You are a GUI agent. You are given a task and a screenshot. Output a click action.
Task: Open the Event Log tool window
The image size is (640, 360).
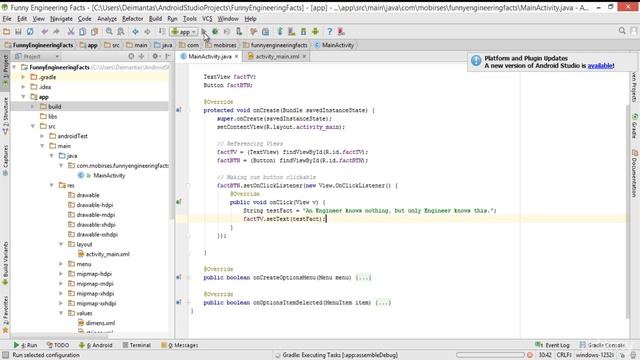[x=552, y=345]
